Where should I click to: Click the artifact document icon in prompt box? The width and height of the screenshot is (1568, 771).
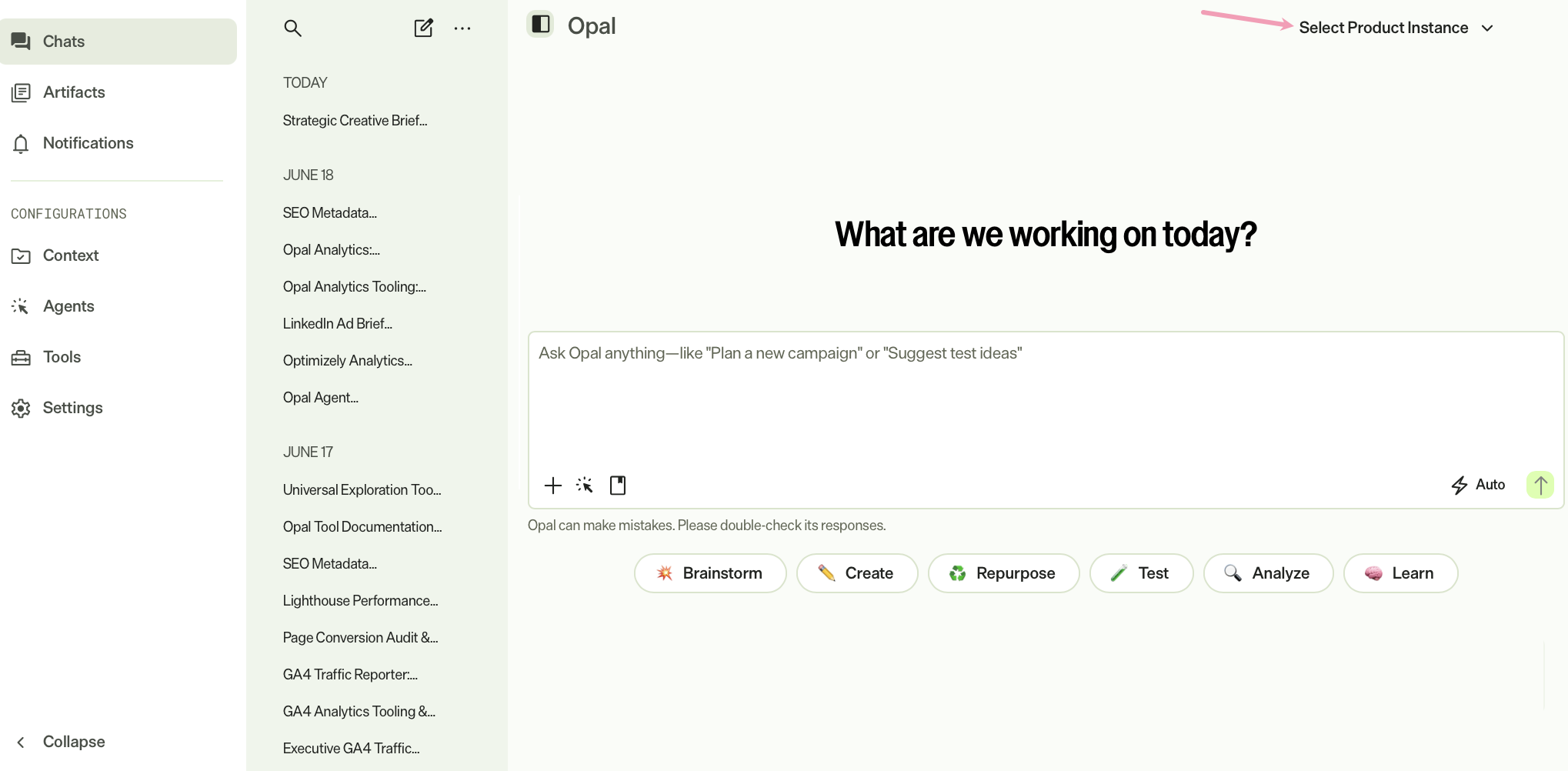point(618,486)
